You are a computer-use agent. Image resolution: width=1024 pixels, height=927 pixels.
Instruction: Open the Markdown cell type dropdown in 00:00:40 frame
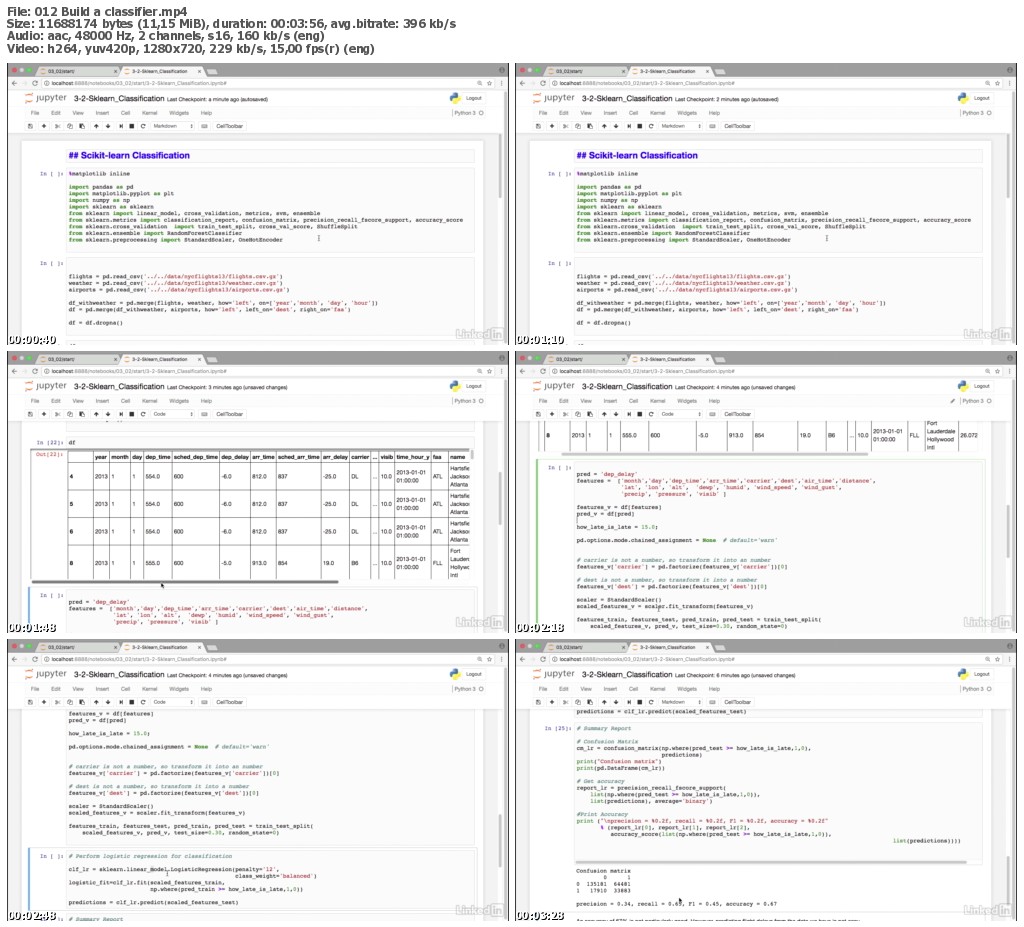(x=172, y=126)
